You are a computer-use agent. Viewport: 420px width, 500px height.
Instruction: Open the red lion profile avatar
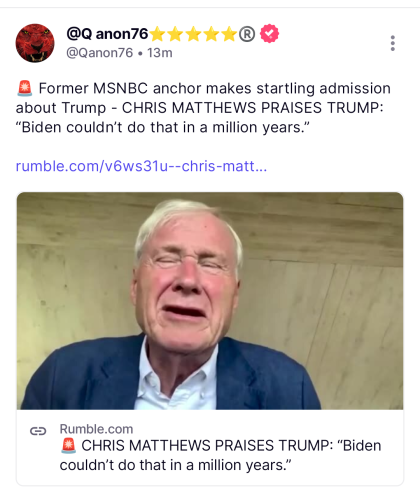(35, 43)
